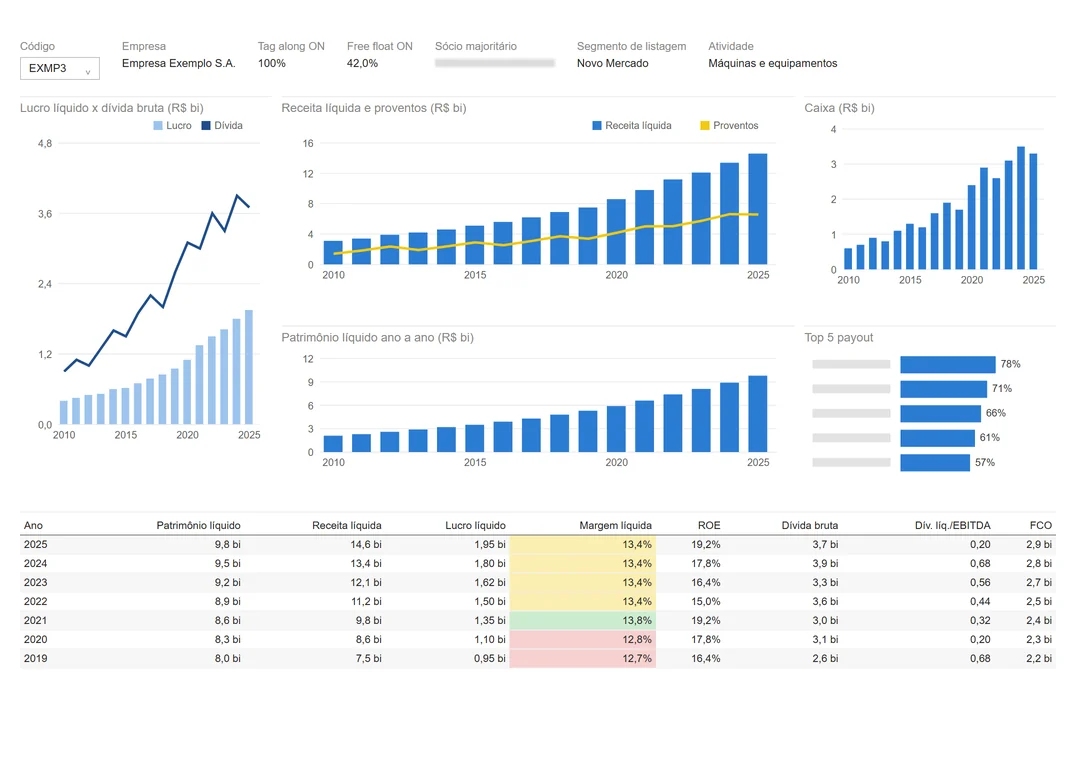
Task: Click the 2,9 bi FCO value
Action: point(1039,545)
